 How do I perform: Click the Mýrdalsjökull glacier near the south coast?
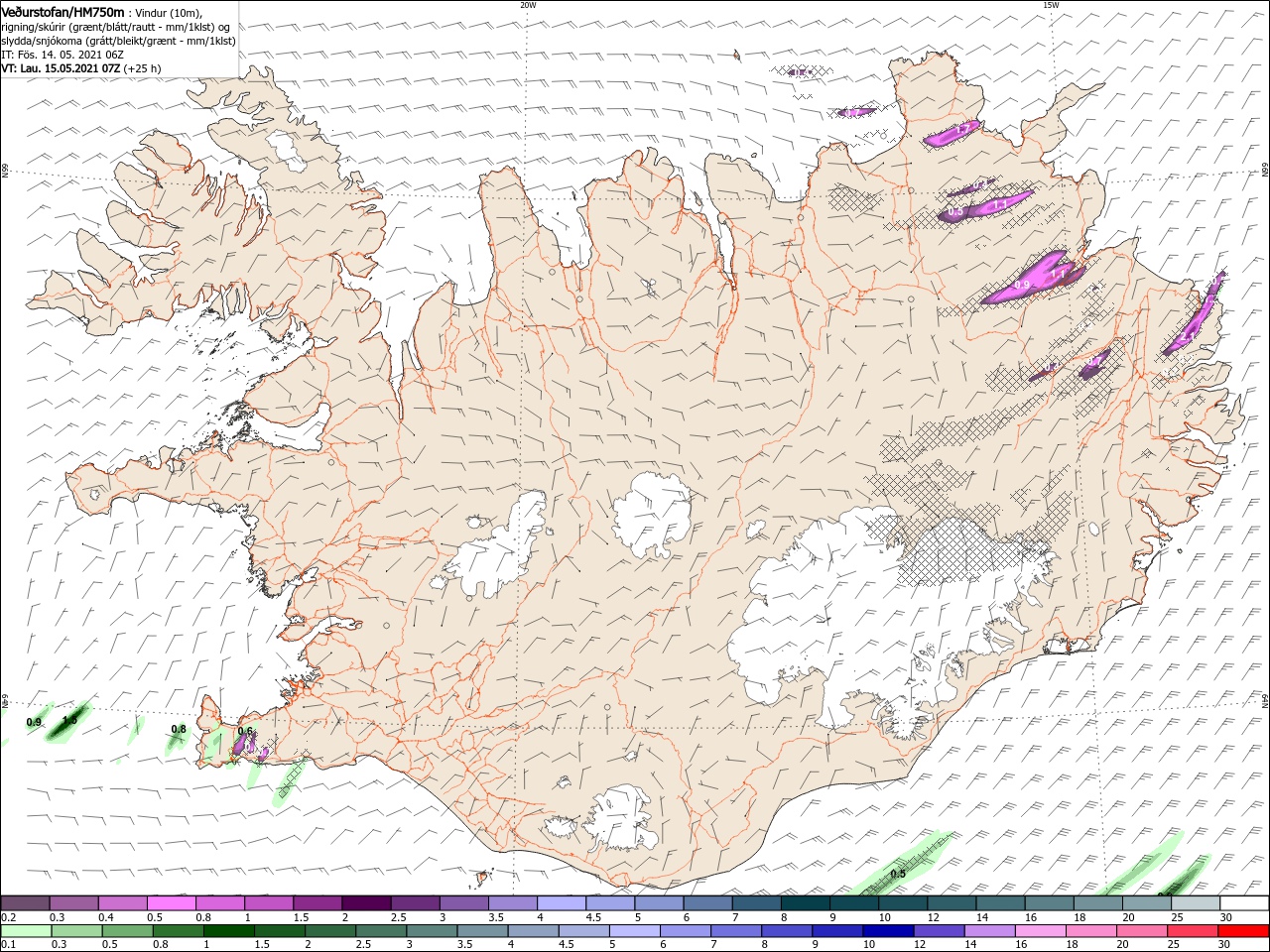click(x=622, y=818)
